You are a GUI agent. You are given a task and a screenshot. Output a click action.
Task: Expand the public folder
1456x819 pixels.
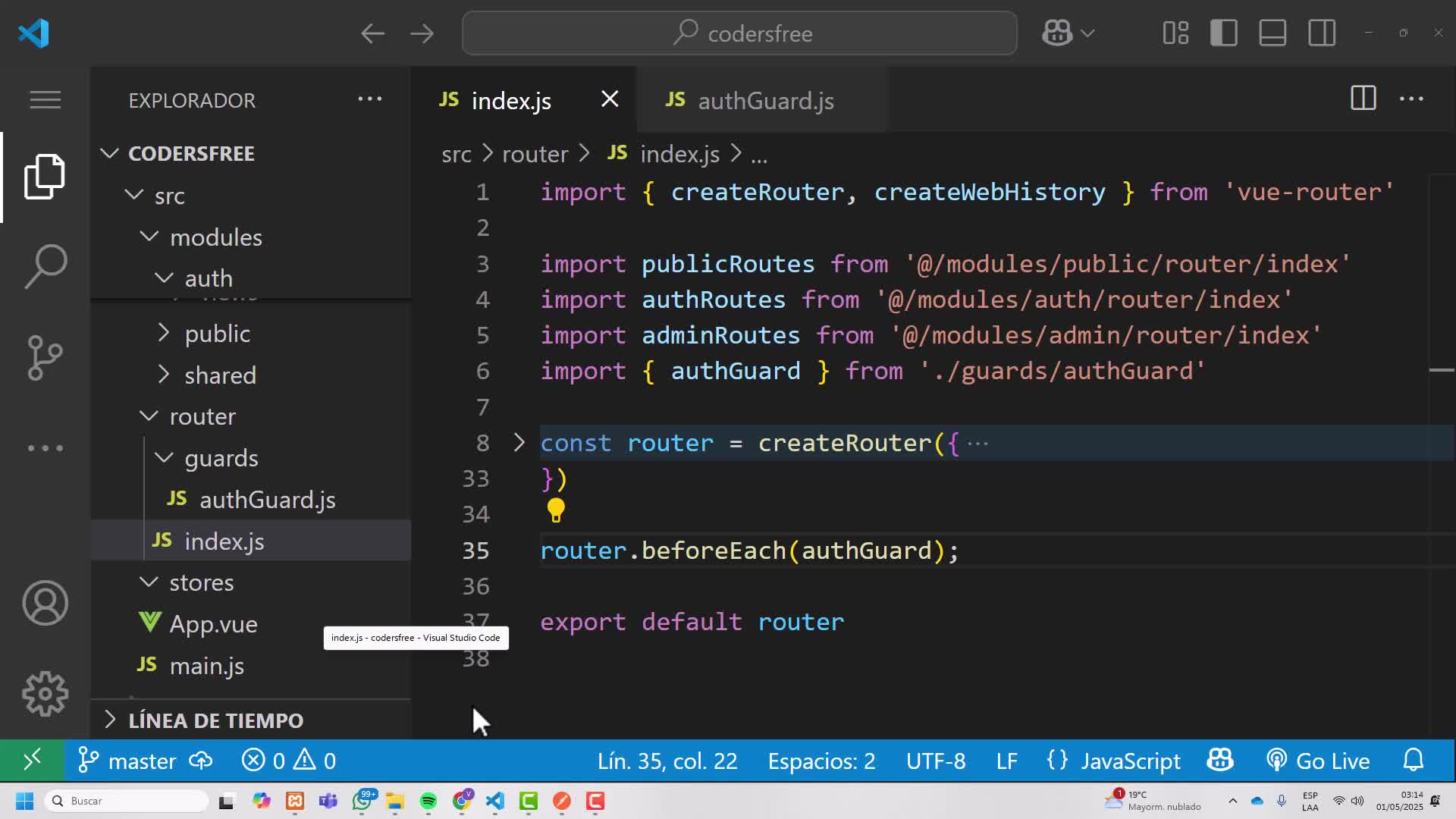tap(164, 334)
